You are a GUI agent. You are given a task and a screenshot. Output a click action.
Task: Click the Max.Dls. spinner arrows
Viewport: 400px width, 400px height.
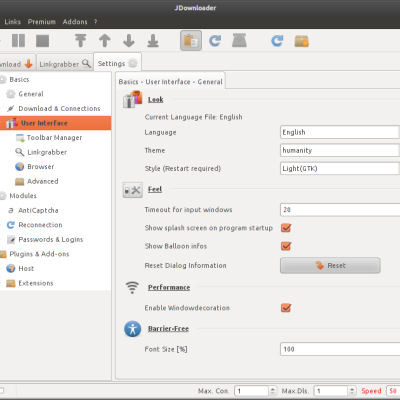point(352,391)
